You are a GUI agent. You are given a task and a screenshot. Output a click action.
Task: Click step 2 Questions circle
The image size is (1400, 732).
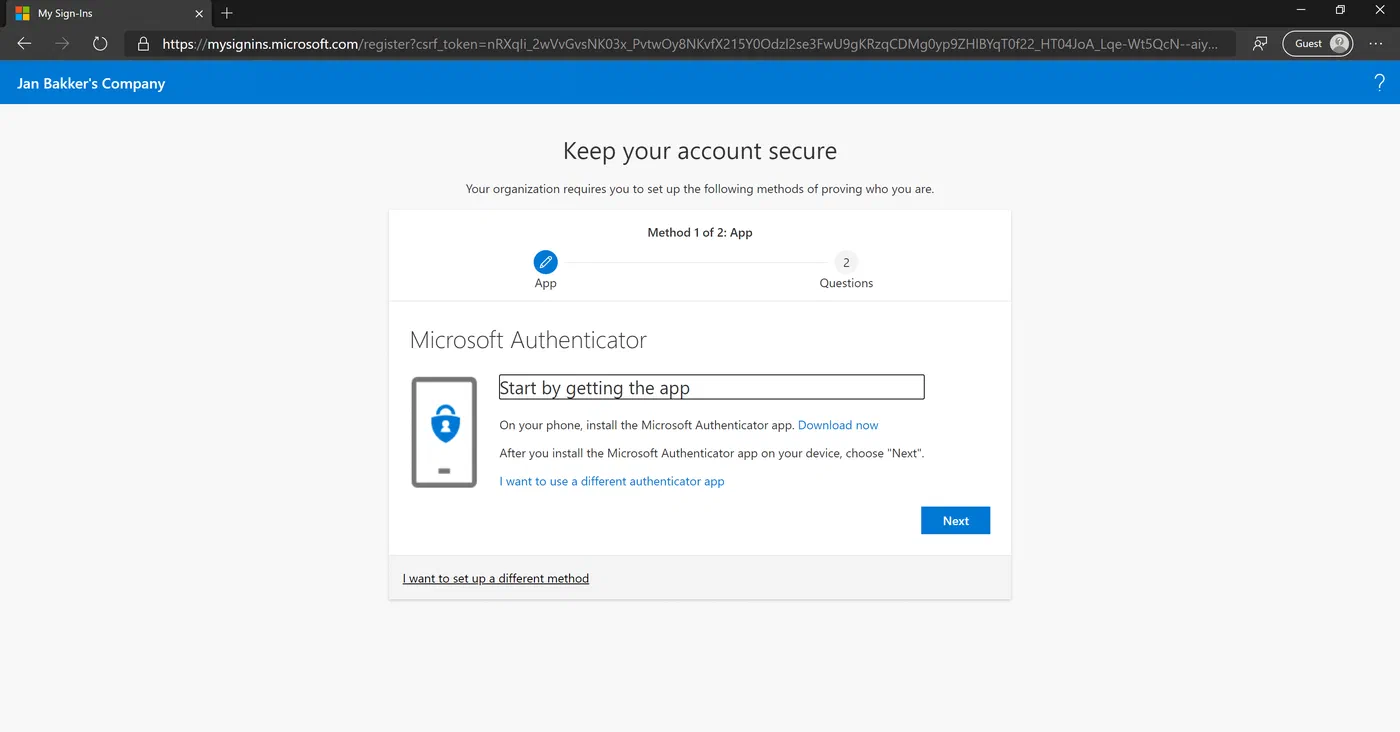[846, 262]
